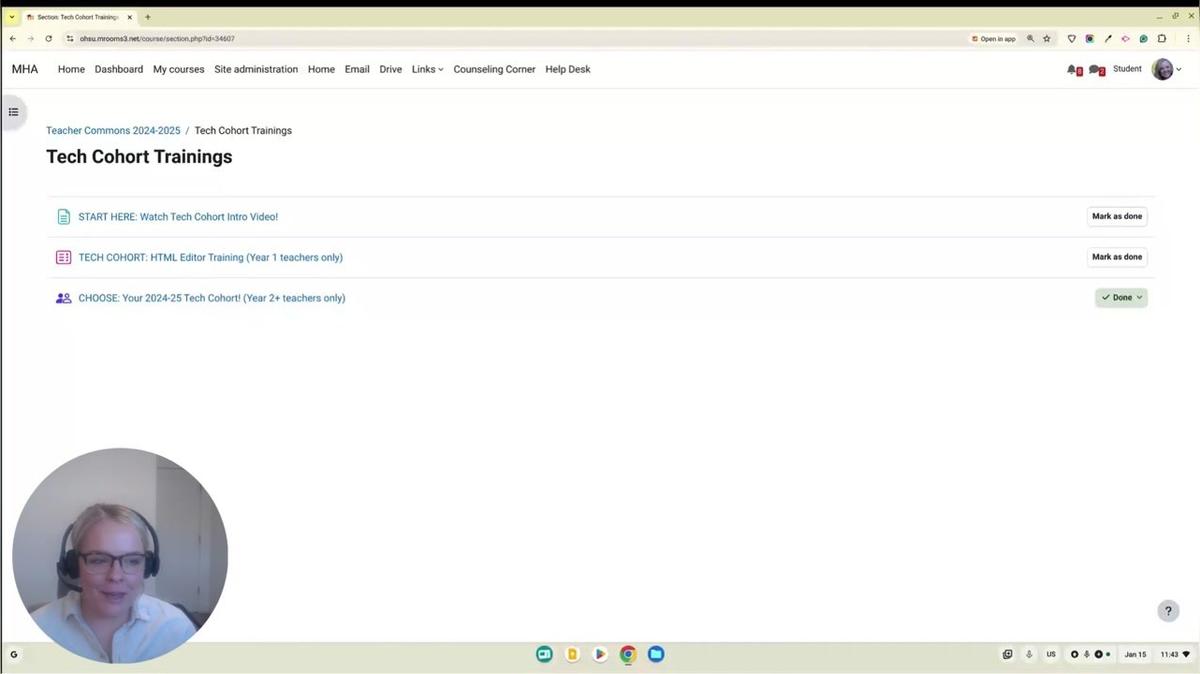Bookmark this page with the star icon
The width and height of the screenshot is (1200, 674).
coord(1047,39)
